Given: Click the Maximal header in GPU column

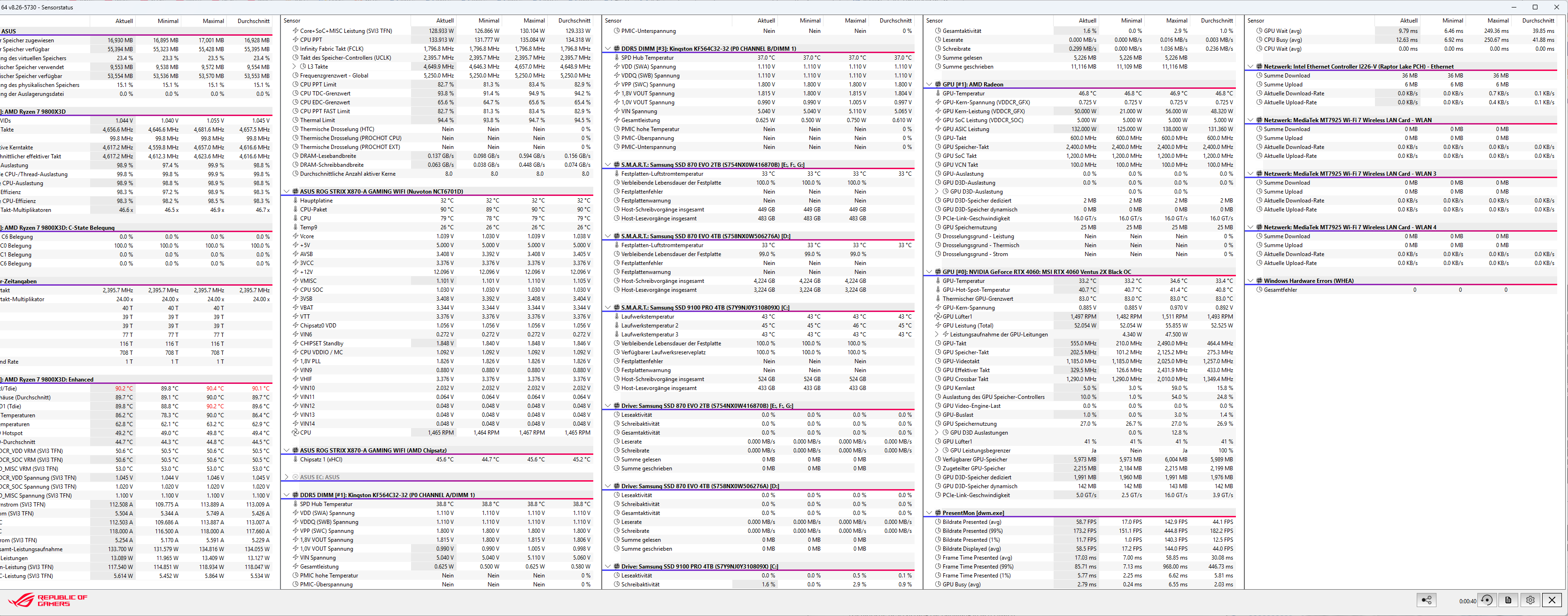Looking at the screenshot, I should point(1176,21).
